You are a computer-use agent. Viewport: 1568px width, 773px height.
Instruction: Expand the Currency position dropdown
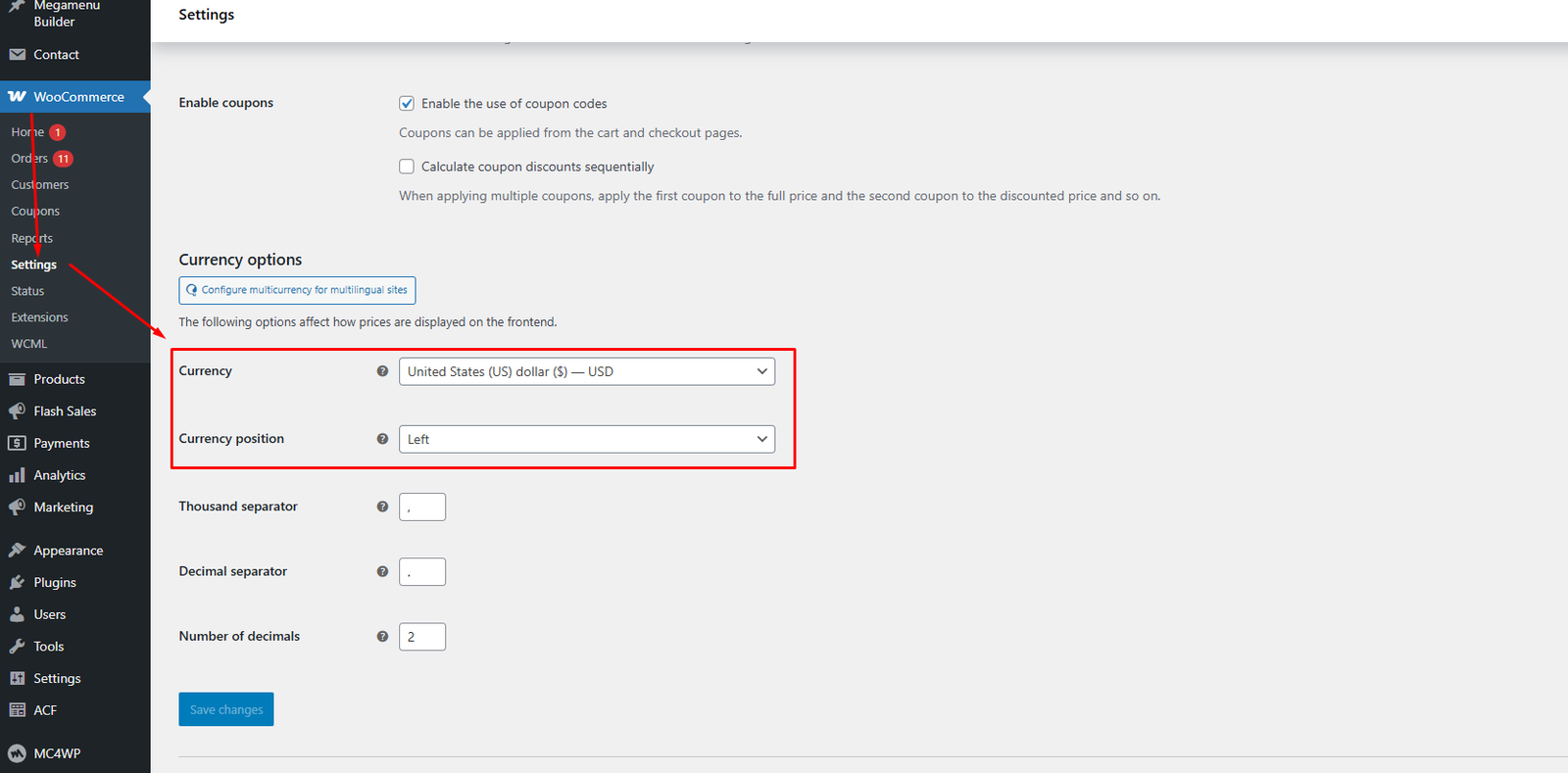pyautogui.click(x=587, y=439)
